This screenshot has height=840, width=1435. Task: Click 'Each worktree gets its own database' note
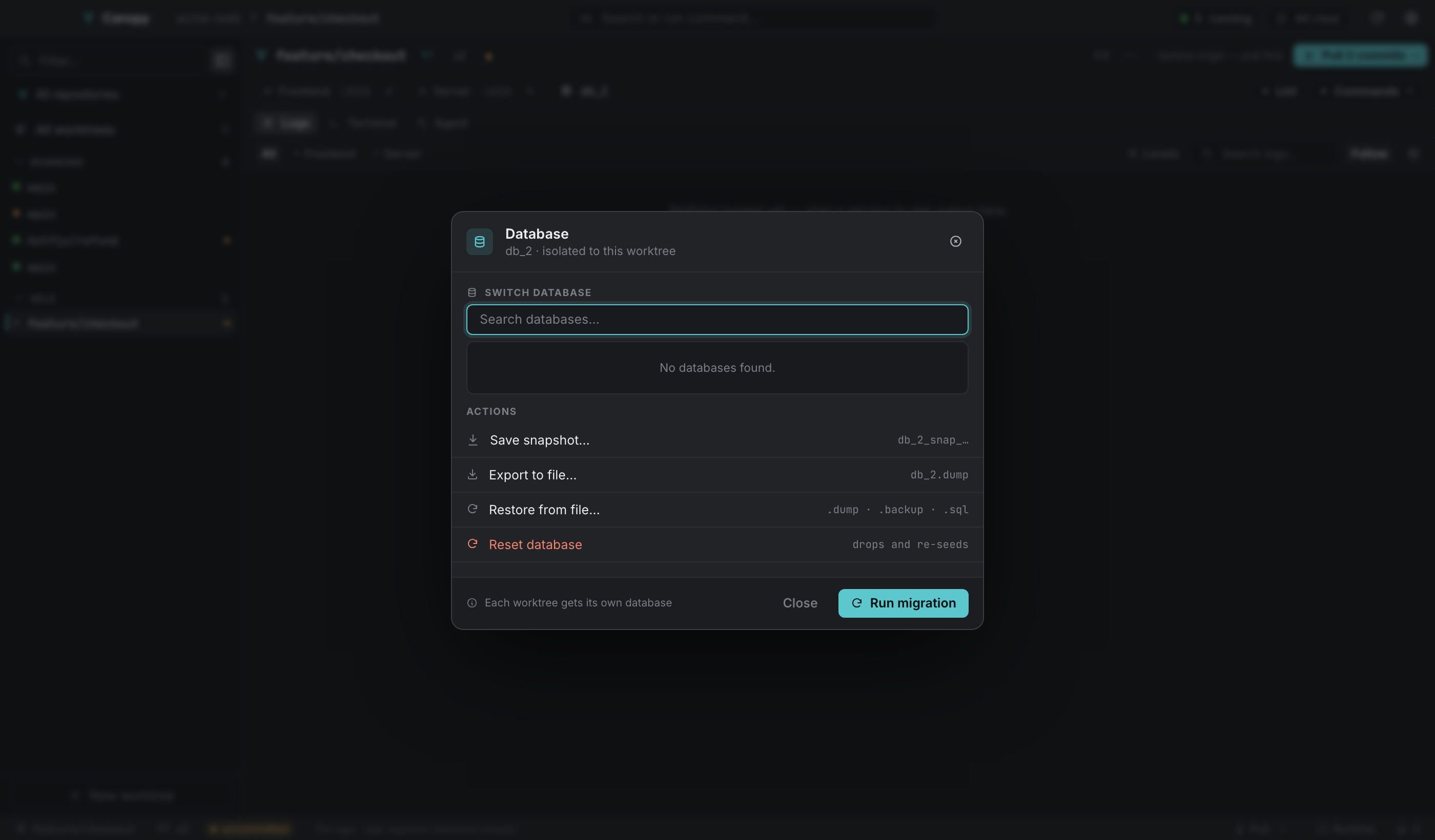(578, 603)
